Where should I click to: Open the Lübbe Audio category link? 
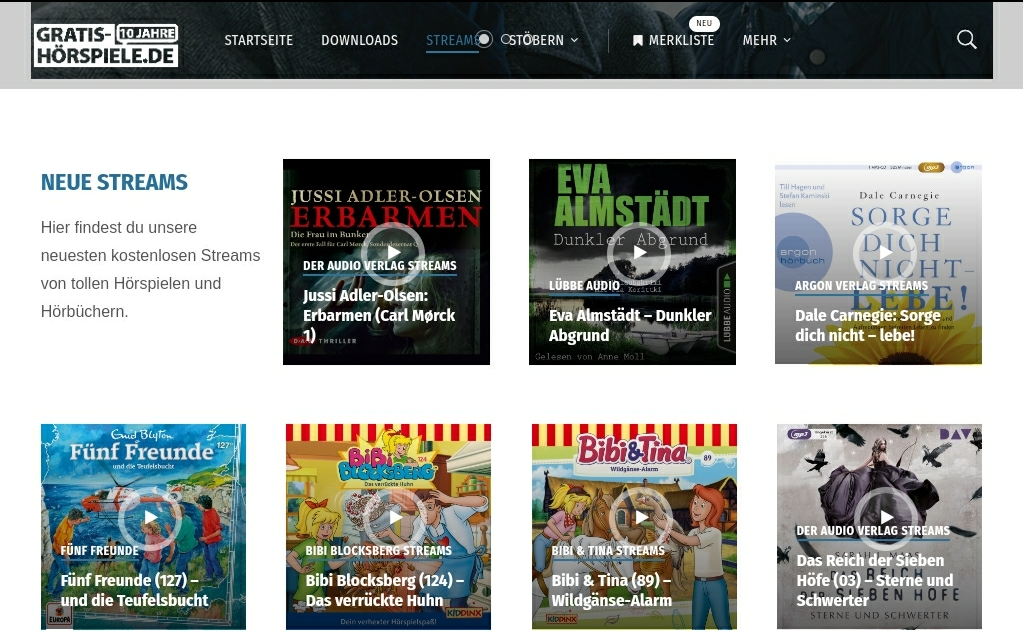click(584, 286)
